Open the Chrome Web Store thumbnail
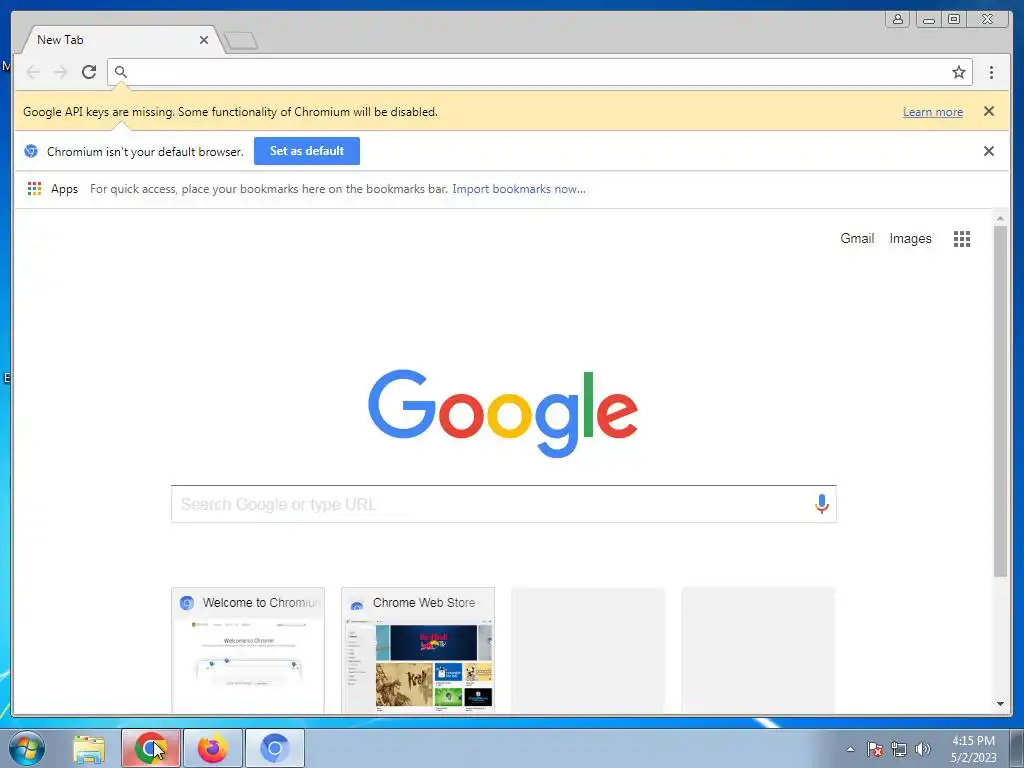1024x768 pixels. point(418,650)
